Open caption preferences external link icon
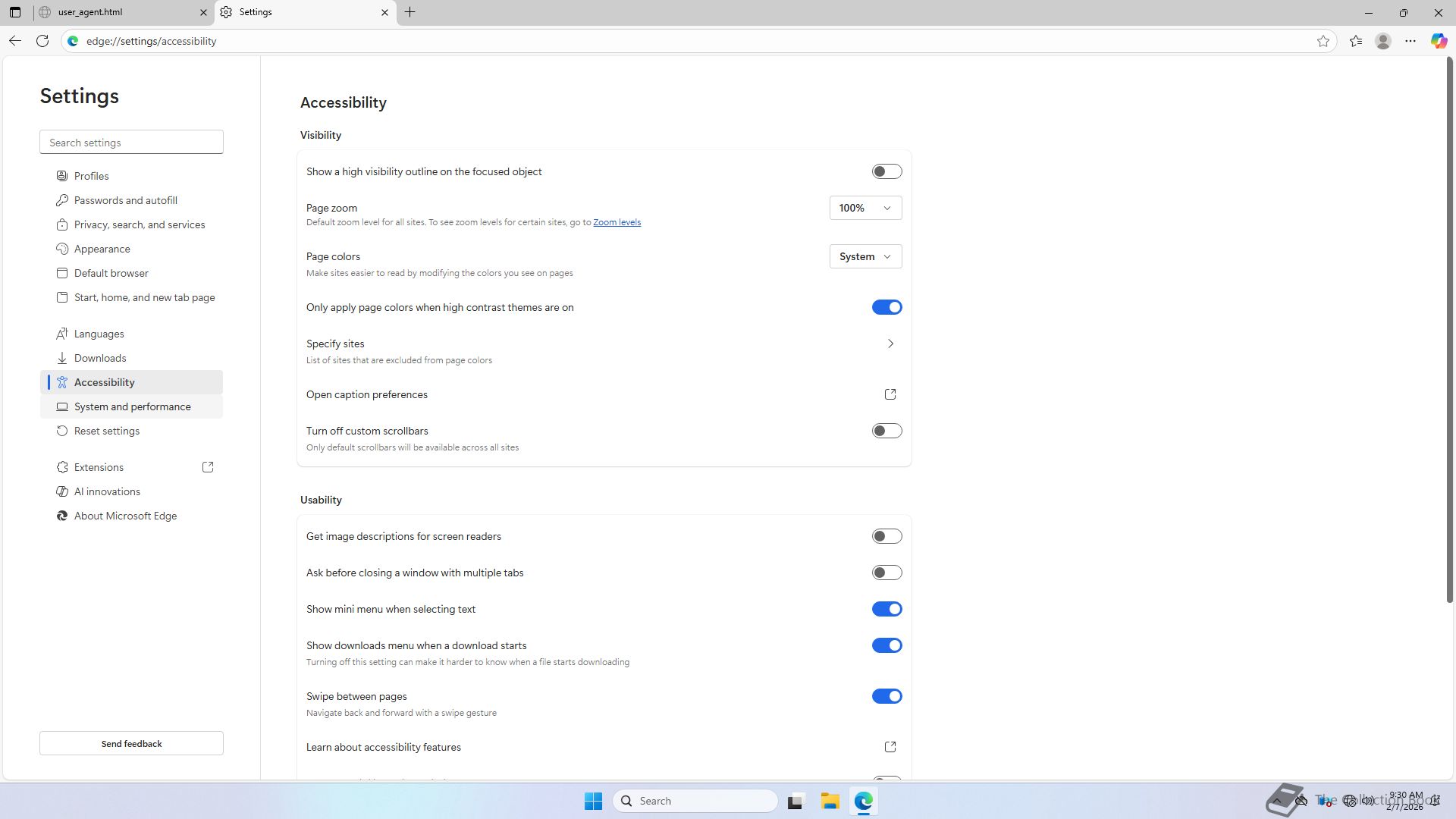Image resolution: width=1456 pixels, height=819 pixels. coord(890,394)
